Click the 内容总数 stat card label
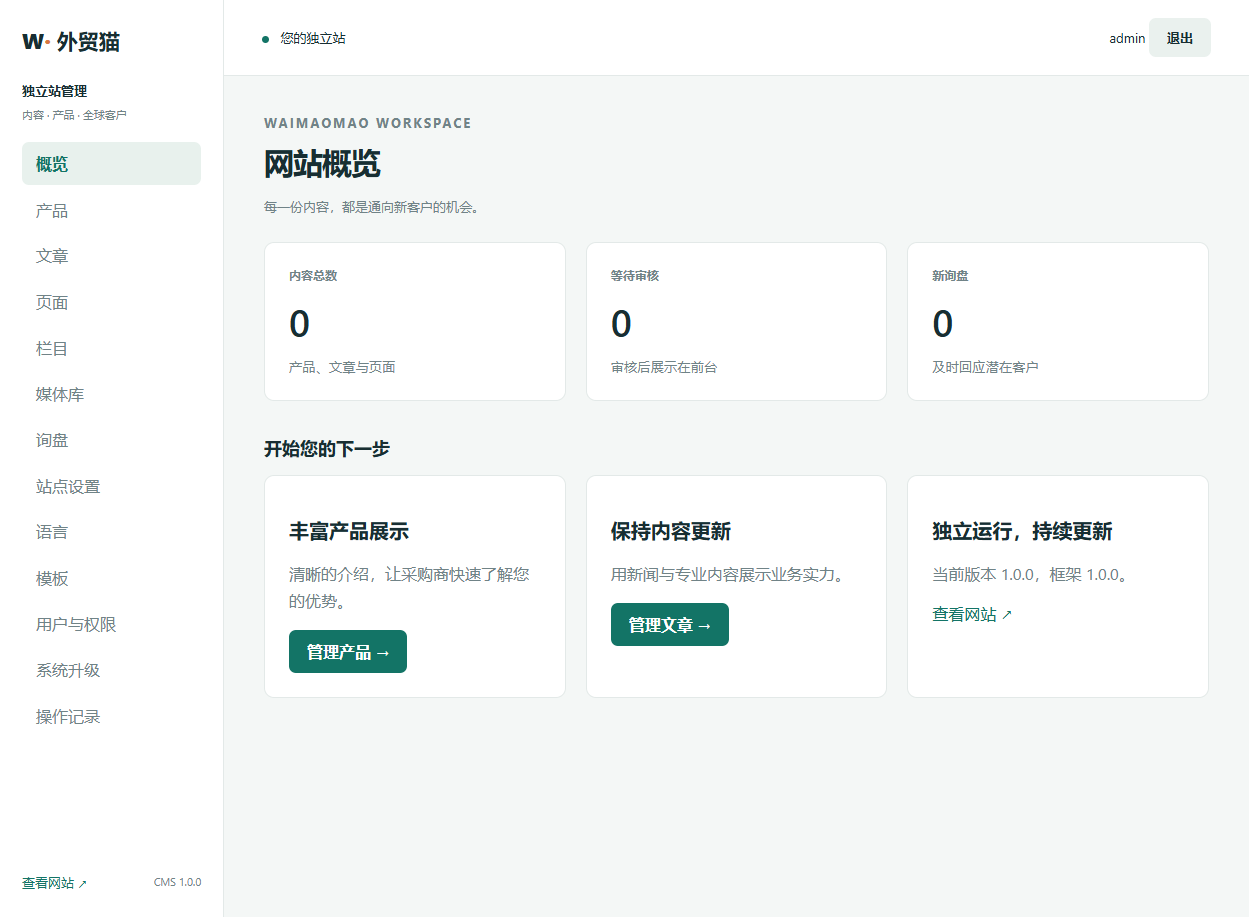This screenshot has width=1249, height=917. (313, 276)
